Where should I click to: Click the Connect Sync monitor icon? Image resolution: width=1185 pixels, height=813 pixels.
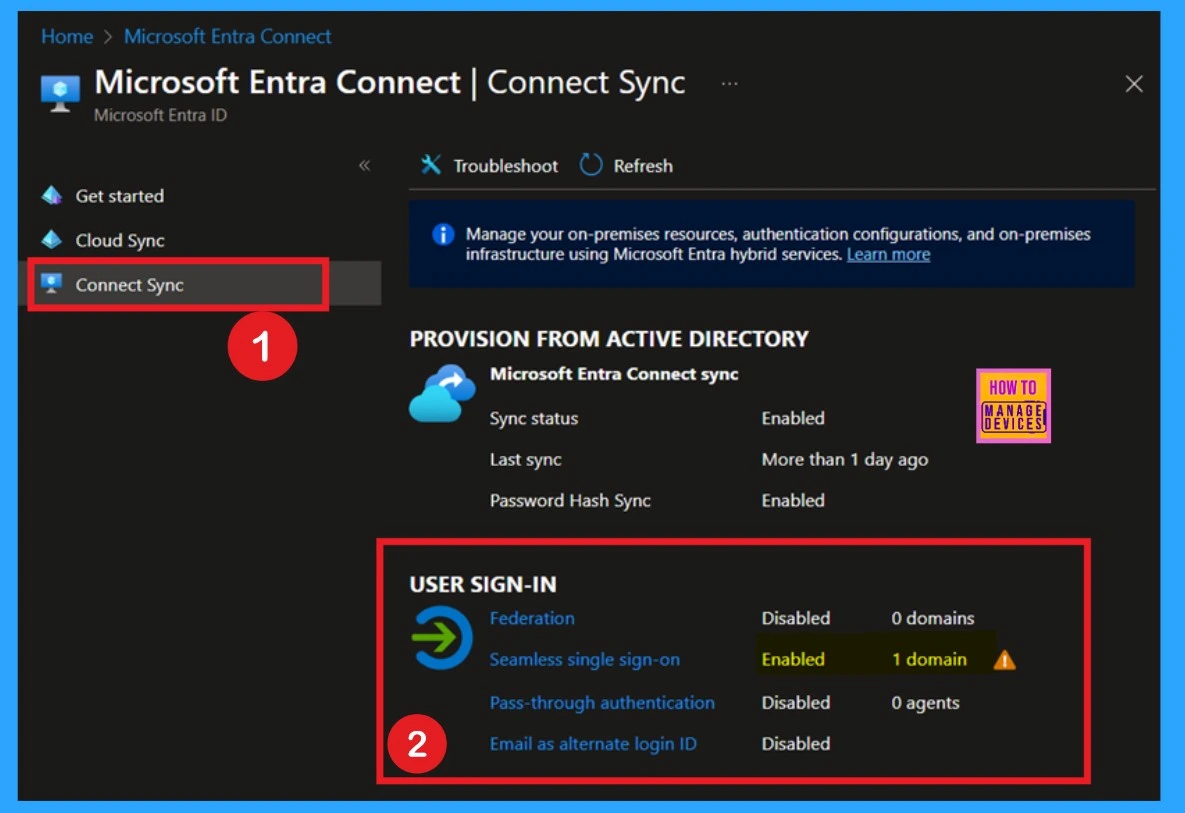coord(52,285)
